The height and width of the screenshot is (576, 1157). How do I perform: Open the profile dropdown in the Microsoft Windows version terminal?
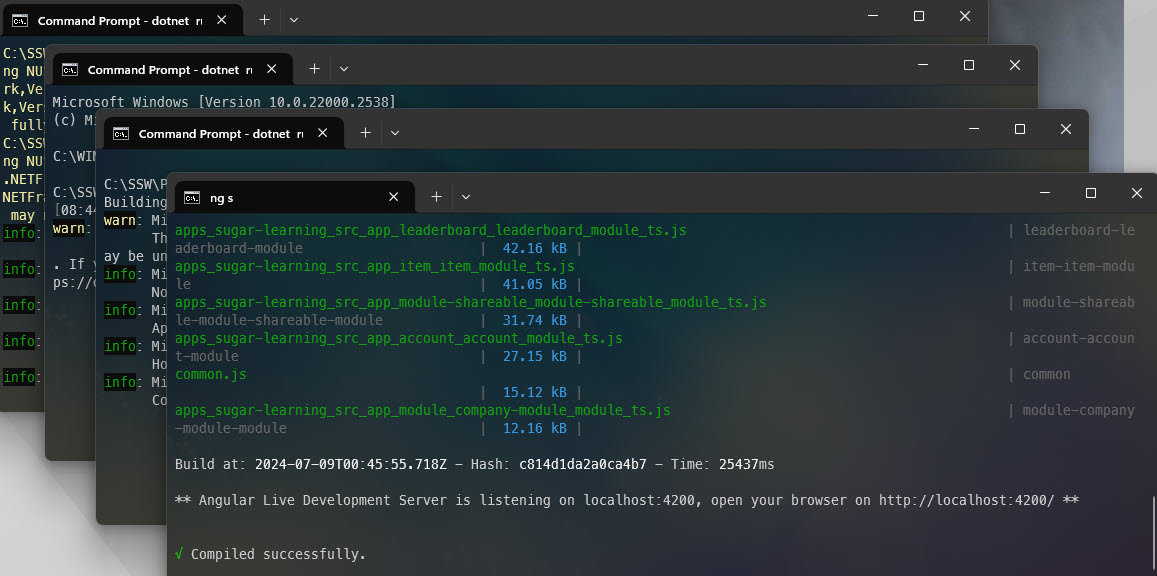pyautogui.click(x=344, y=69)
